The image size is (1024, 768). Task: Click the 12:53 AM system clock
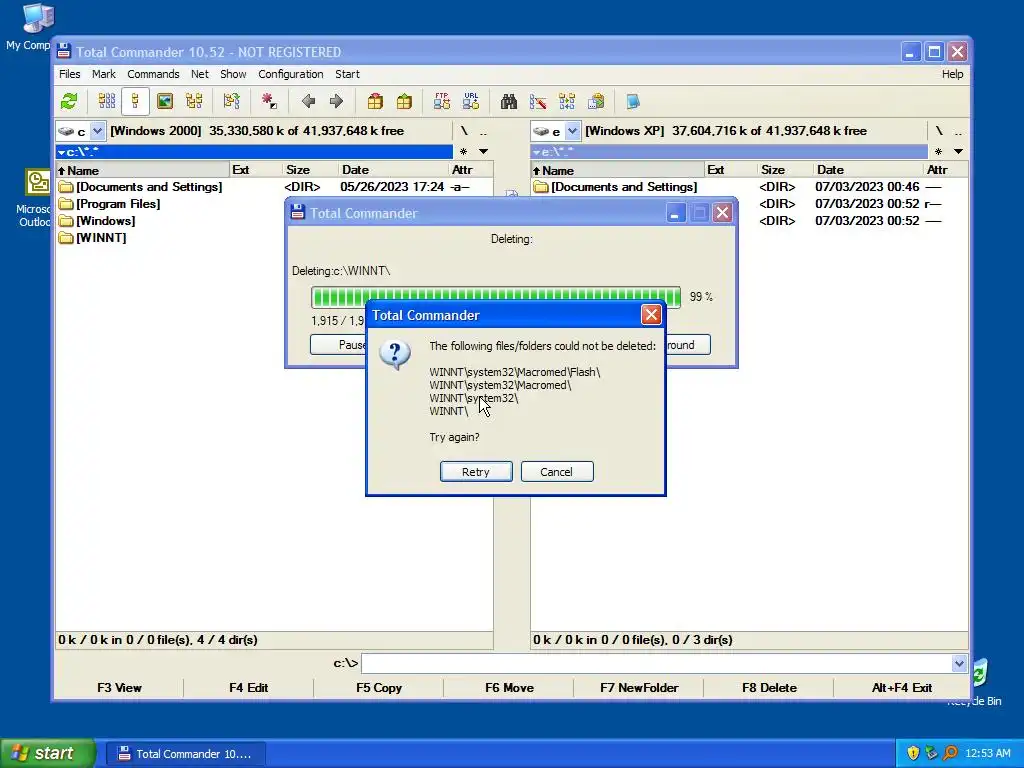(x=987, y=753)
